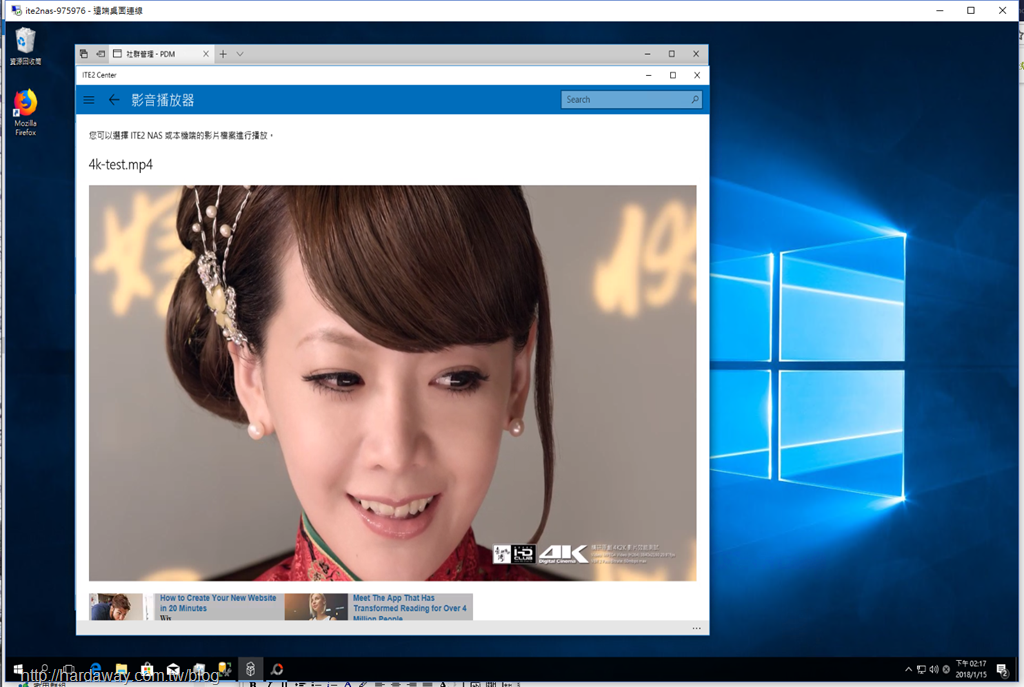1024x687 pixels.
Task: Expand the tab preview chevron in Edge
Action: [240, 54]
